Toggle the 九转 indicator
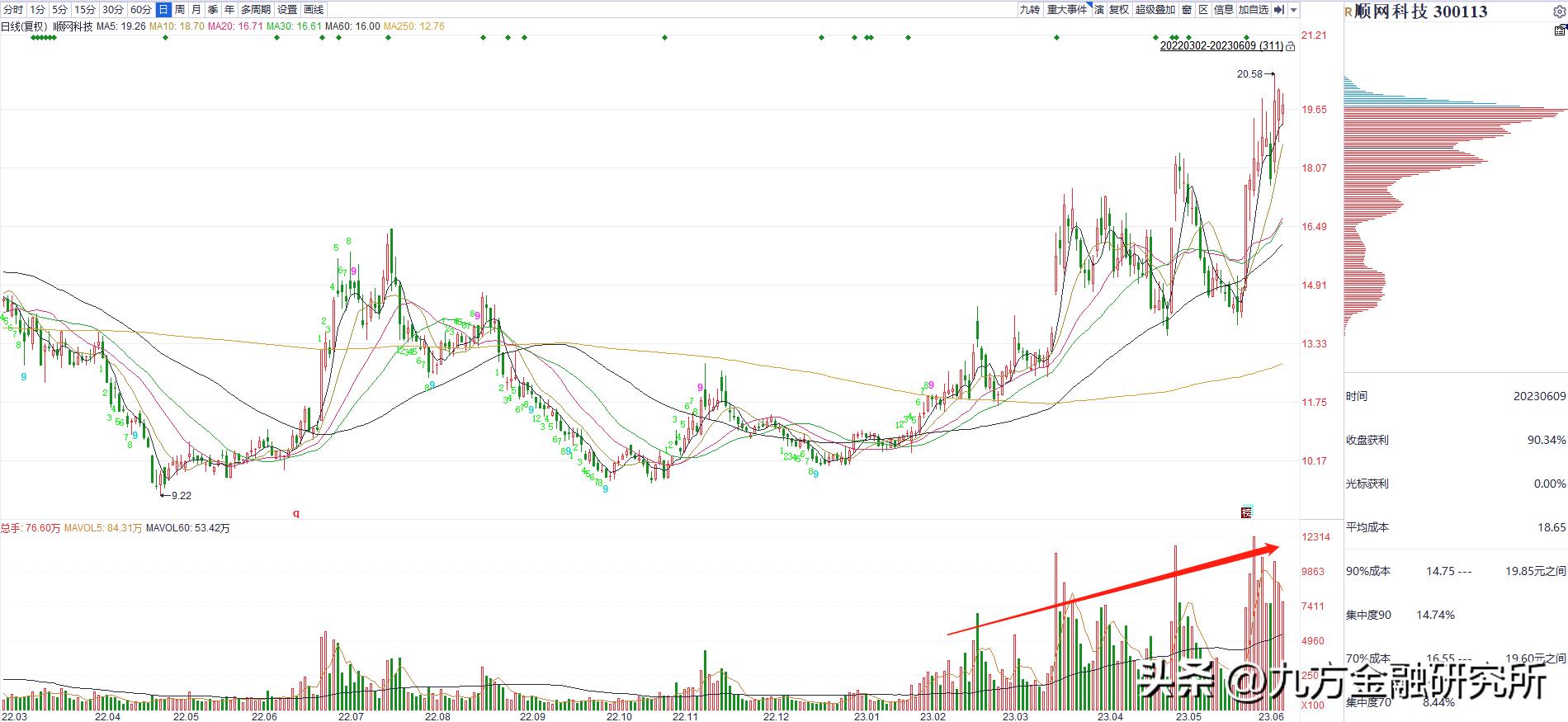The height and width of the screenshot is (722, 1568). (1029, 10)
